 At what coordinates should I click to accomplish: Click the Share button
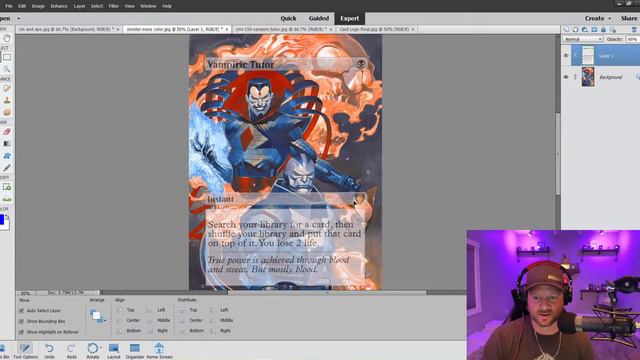coord(629,18)
